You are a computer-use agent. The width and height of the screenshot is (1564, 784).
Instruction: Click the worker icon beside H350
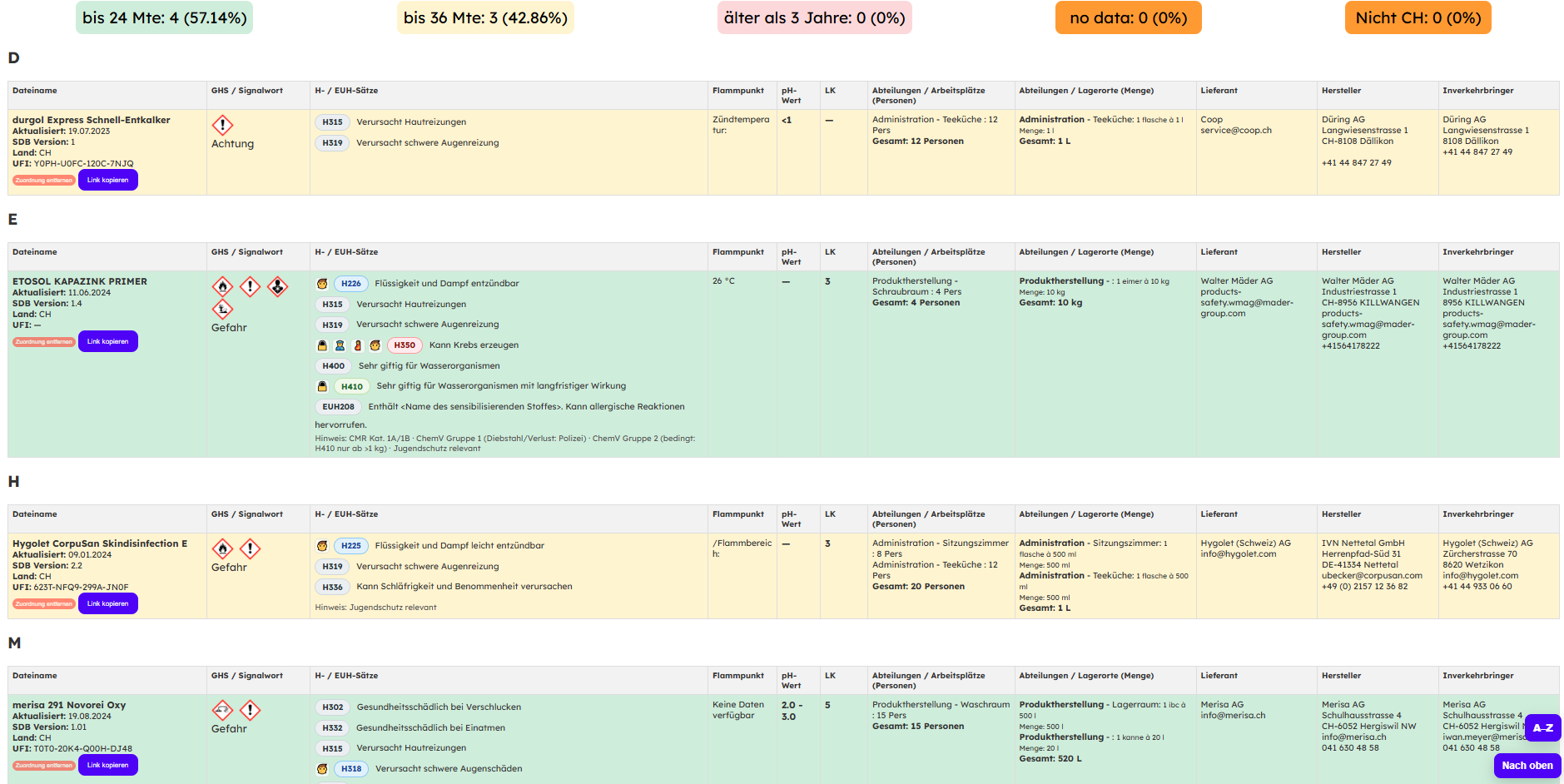tap(340, 345)
